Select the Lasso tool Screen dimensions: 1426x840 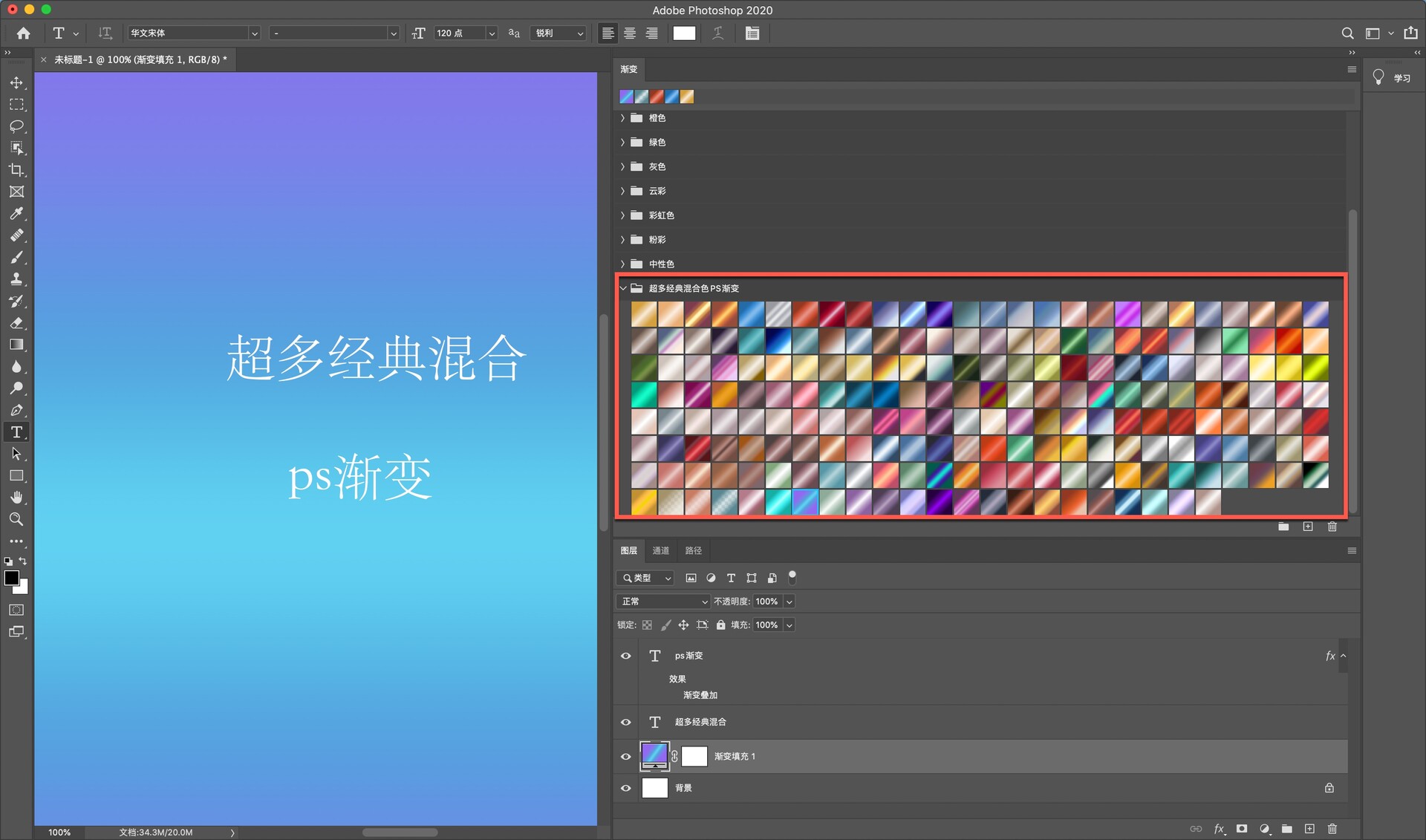click(16, 126)
